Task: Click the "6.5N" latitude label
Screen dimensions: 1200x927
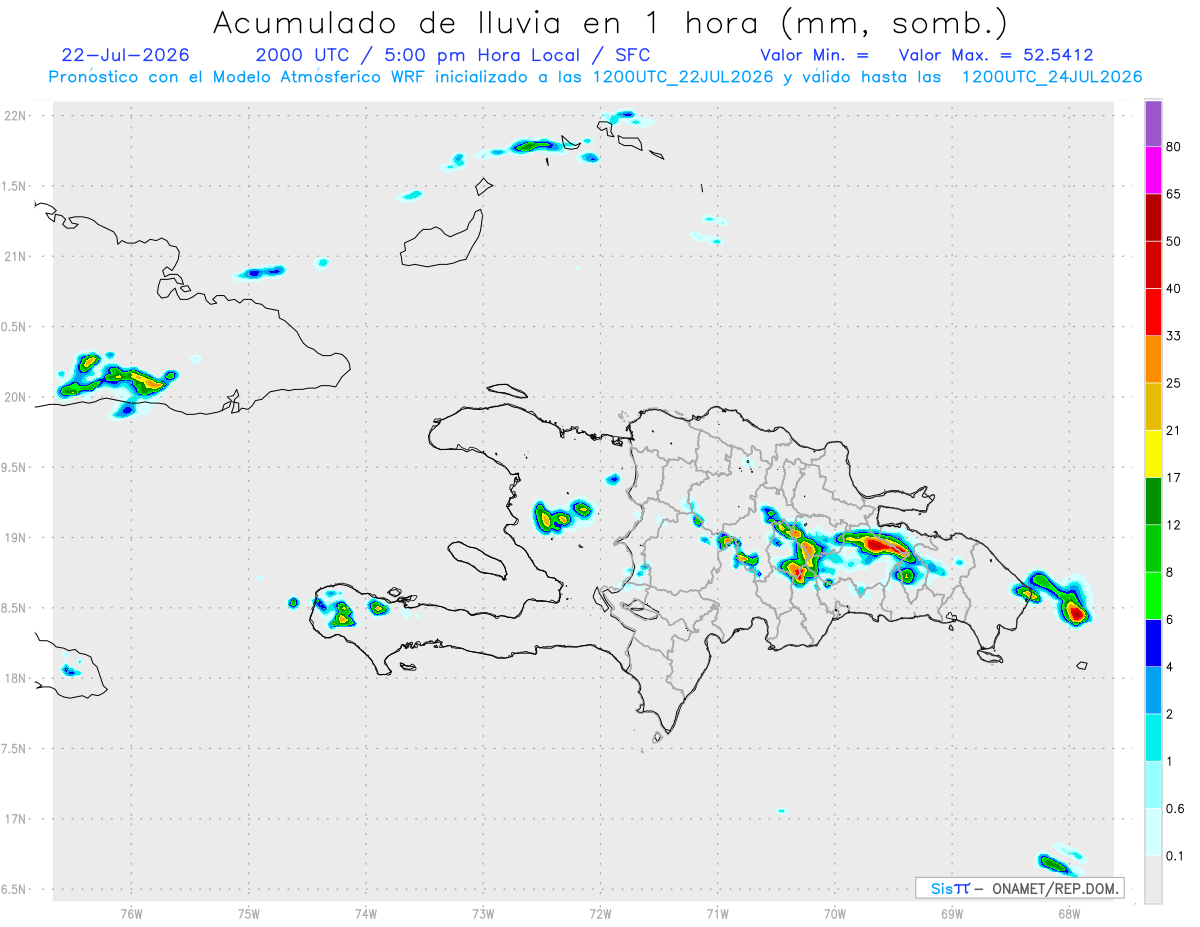Action: [x=15, y=889]
